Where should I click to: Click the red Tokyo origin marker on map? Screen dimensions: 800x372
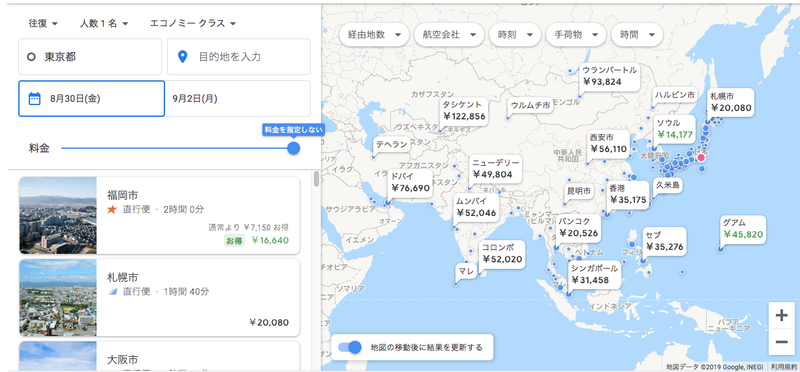point(701,158)
